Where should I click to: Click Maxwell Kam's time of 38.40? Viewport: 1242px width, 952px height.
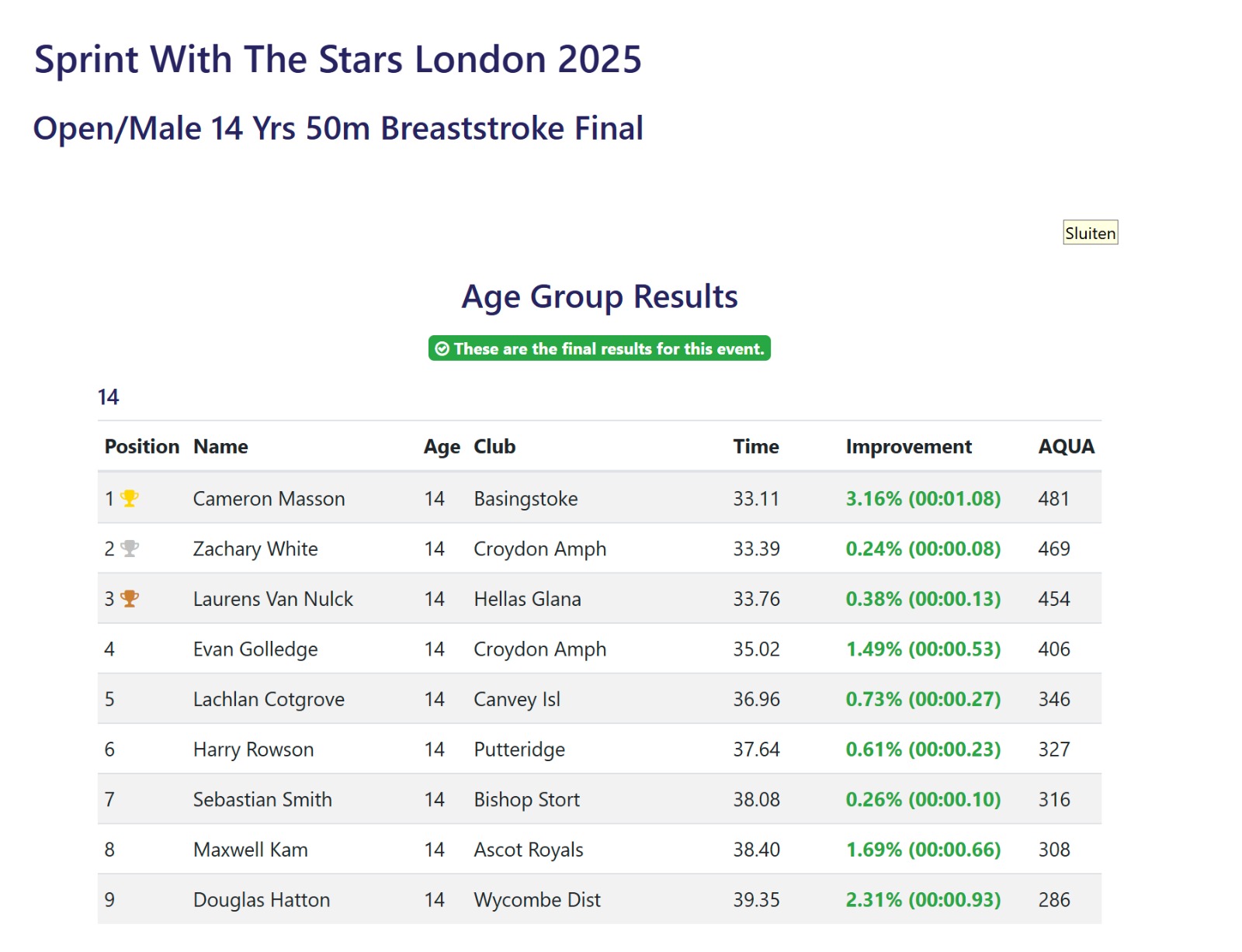click(x=756, y=850)
